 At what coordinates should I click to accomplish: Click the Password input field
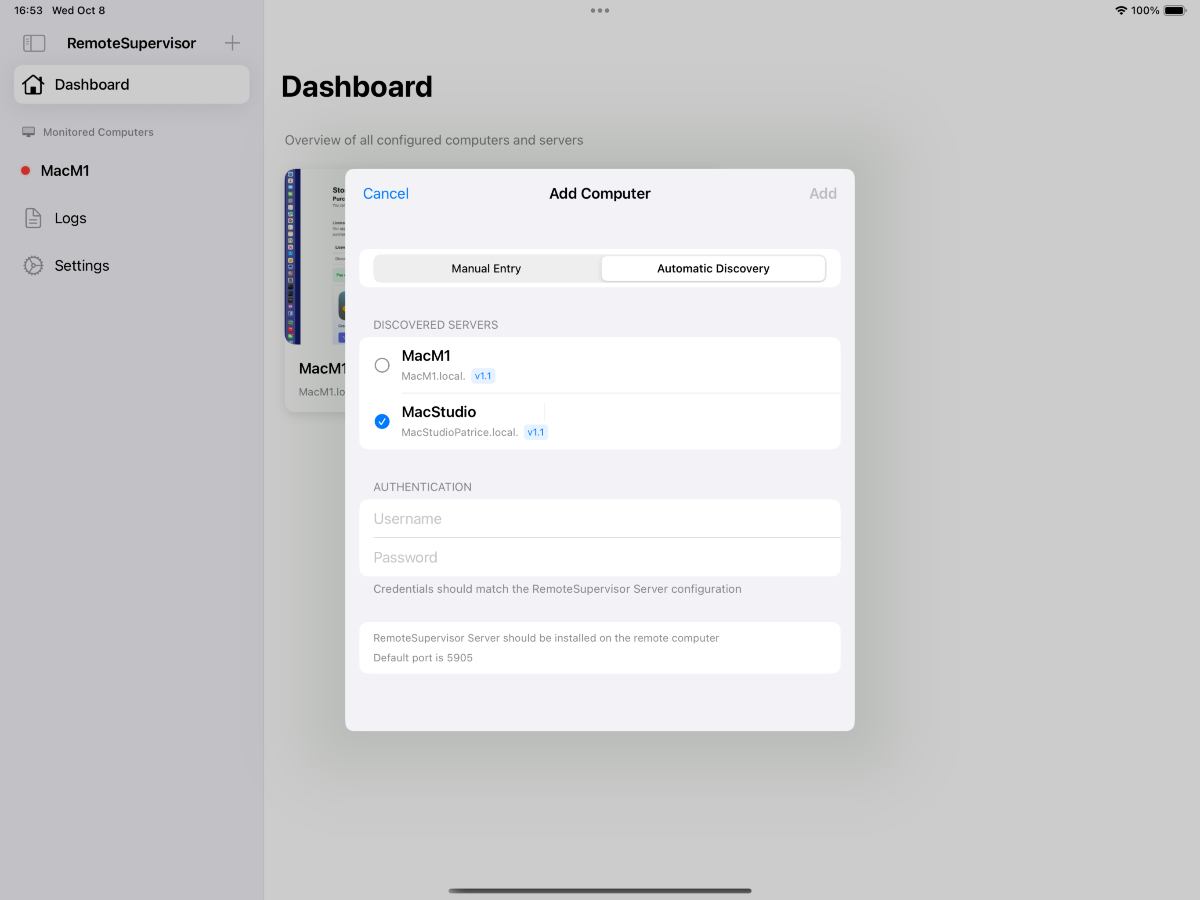600,558
